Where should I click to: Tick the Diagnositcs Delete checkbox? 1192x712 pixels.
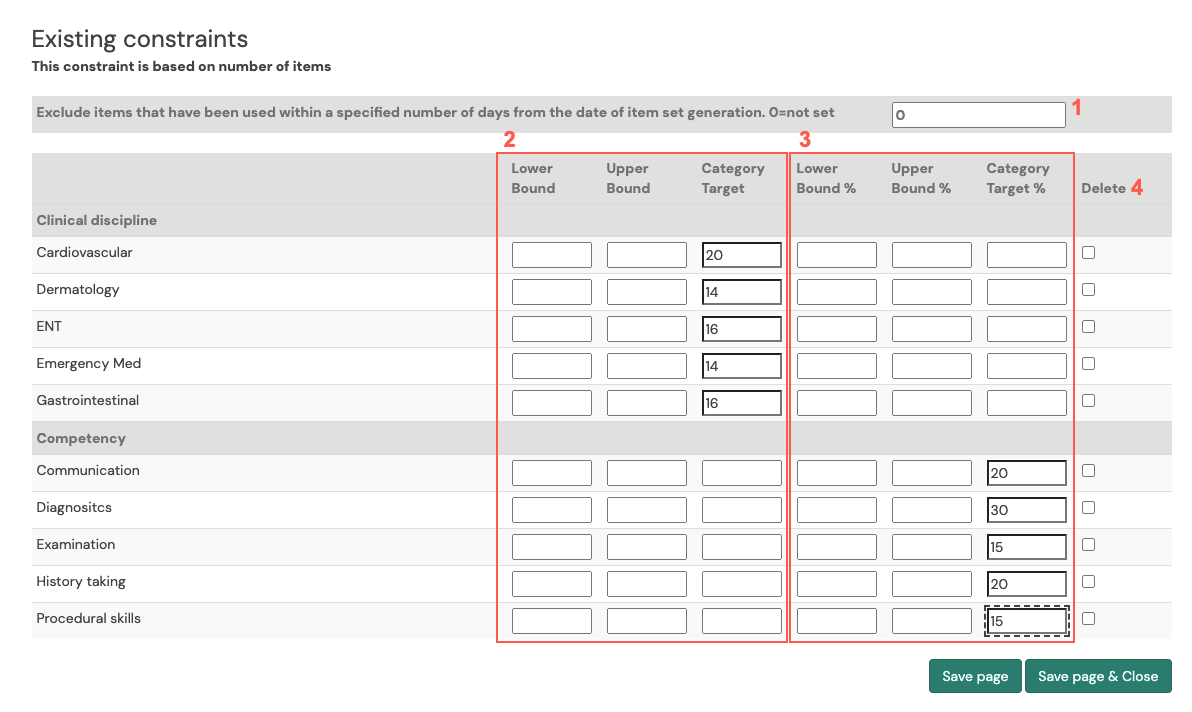(x=1089, y=508)
